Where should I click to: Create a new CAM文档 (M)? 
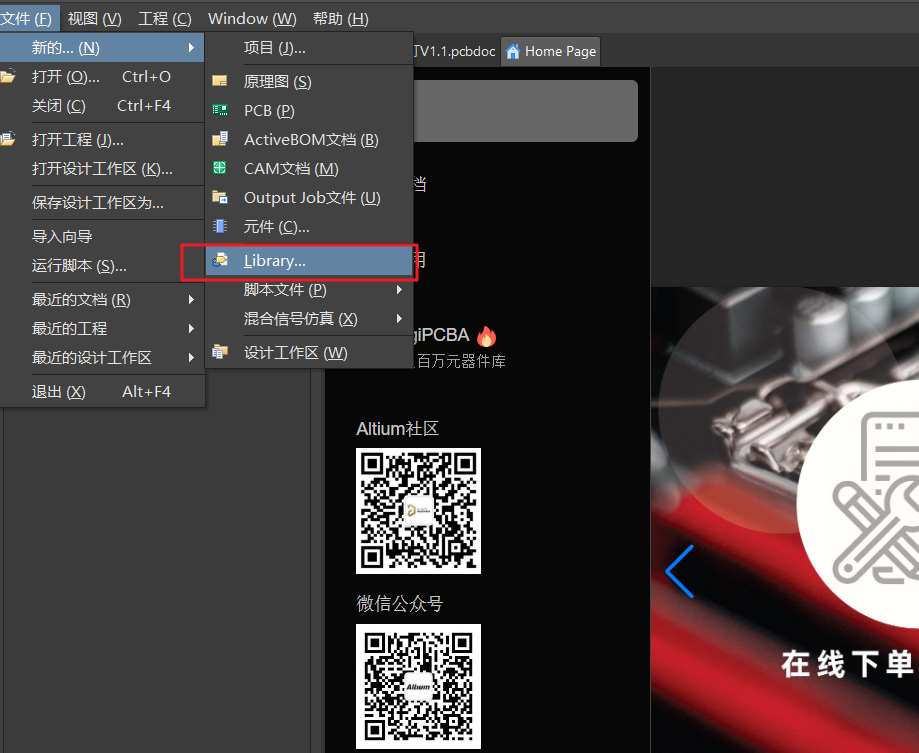click(309, 168)
